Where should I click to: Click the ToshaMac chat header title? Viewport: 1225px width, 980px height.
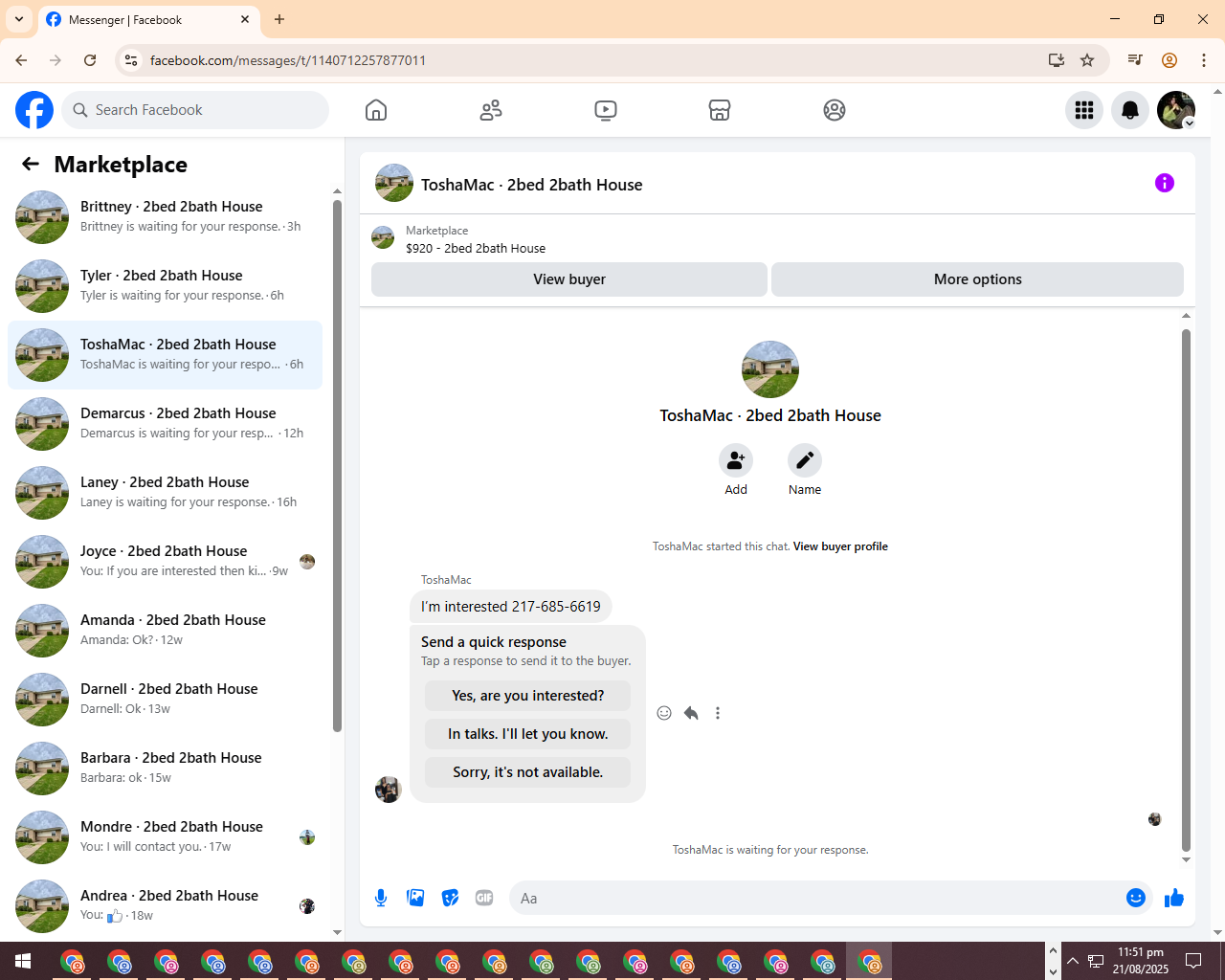coord(532,185)
